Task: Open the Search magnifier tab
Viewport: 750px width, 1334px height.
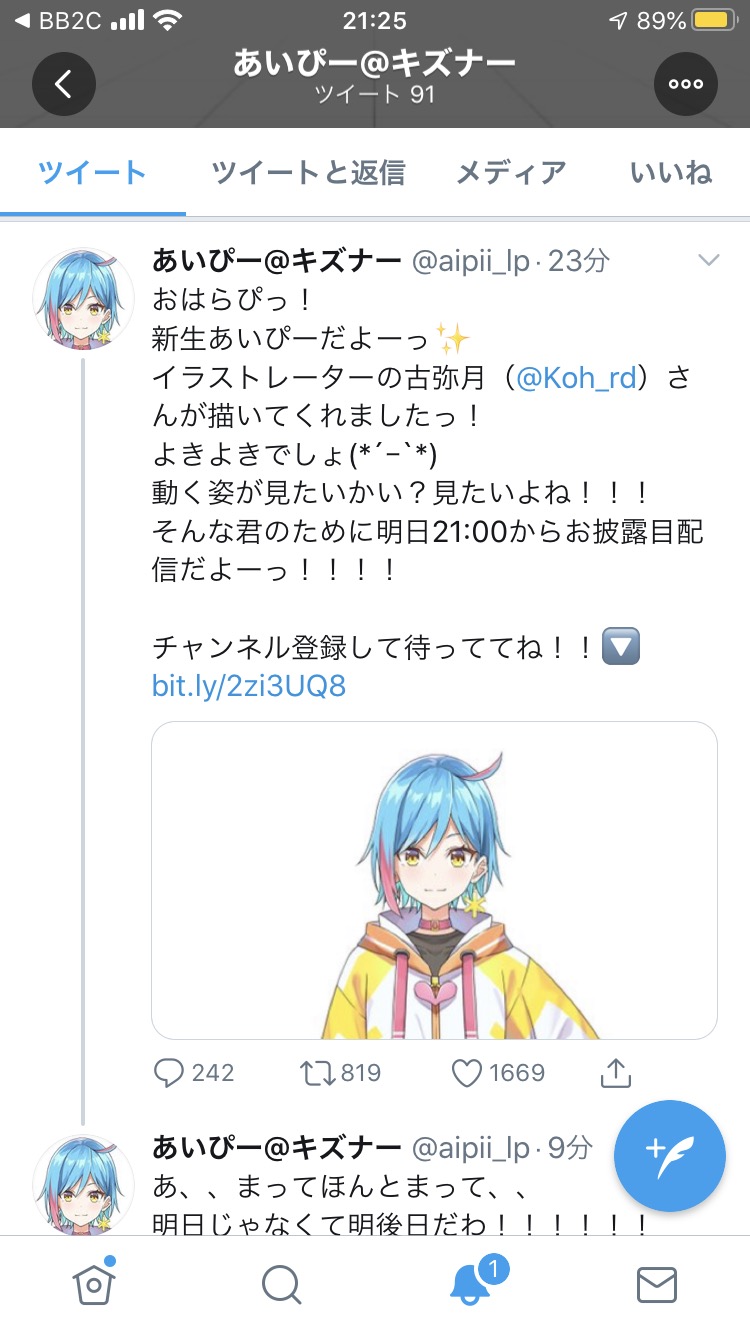Action: (282, 1285)
